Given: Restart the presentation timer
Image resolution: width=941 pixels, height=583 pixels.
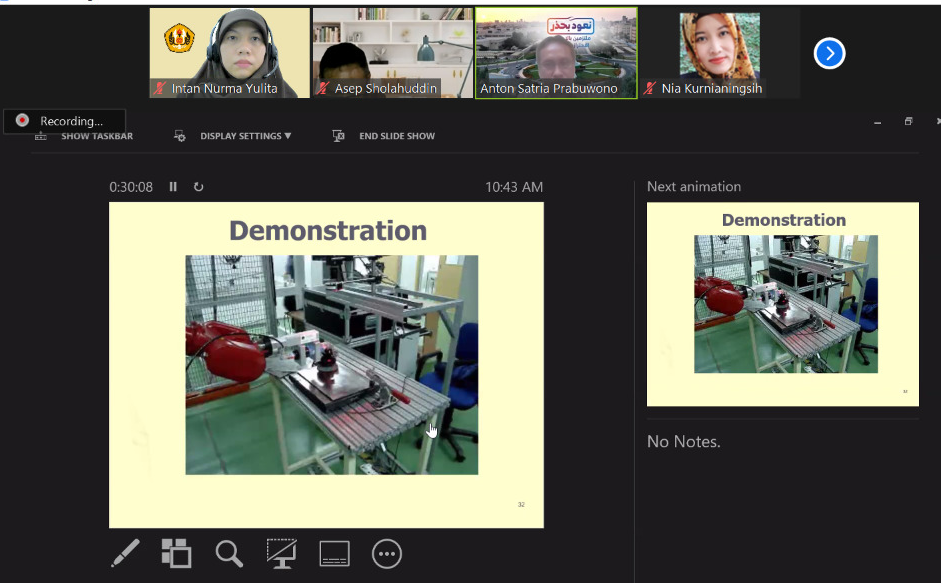Looking at the screenshot, I should pos(198,187).
